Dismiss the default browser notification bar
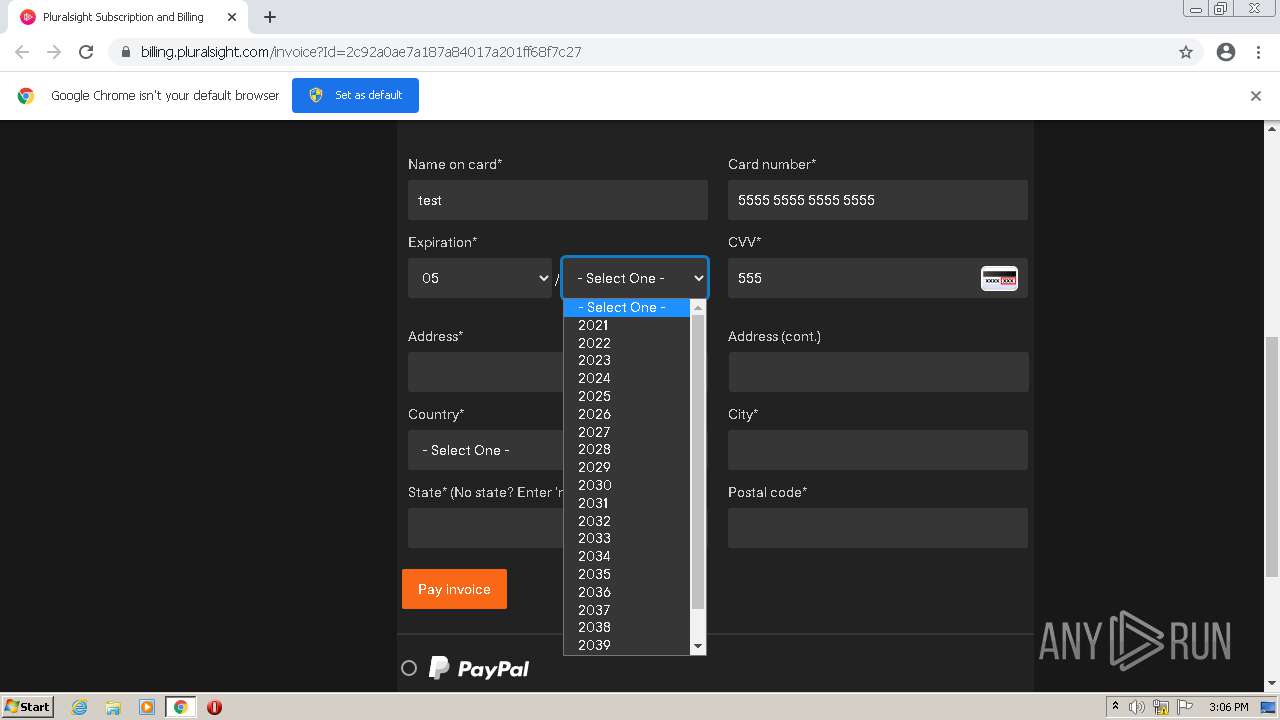The width and height of the screenshot is (1280, 720). pos(1256,96)
